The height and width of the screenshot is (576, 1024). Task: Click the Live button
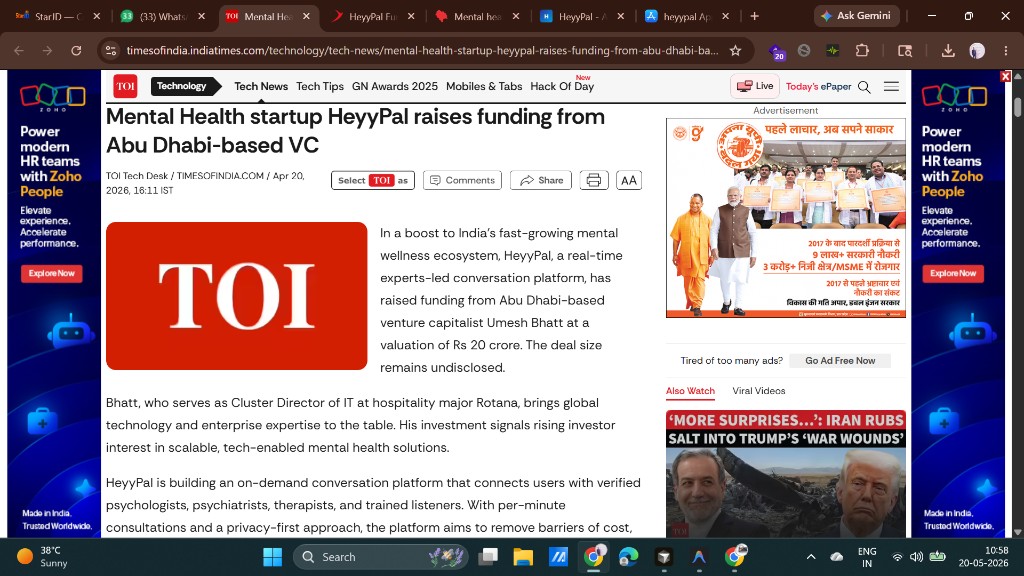[x=755, y=86]
